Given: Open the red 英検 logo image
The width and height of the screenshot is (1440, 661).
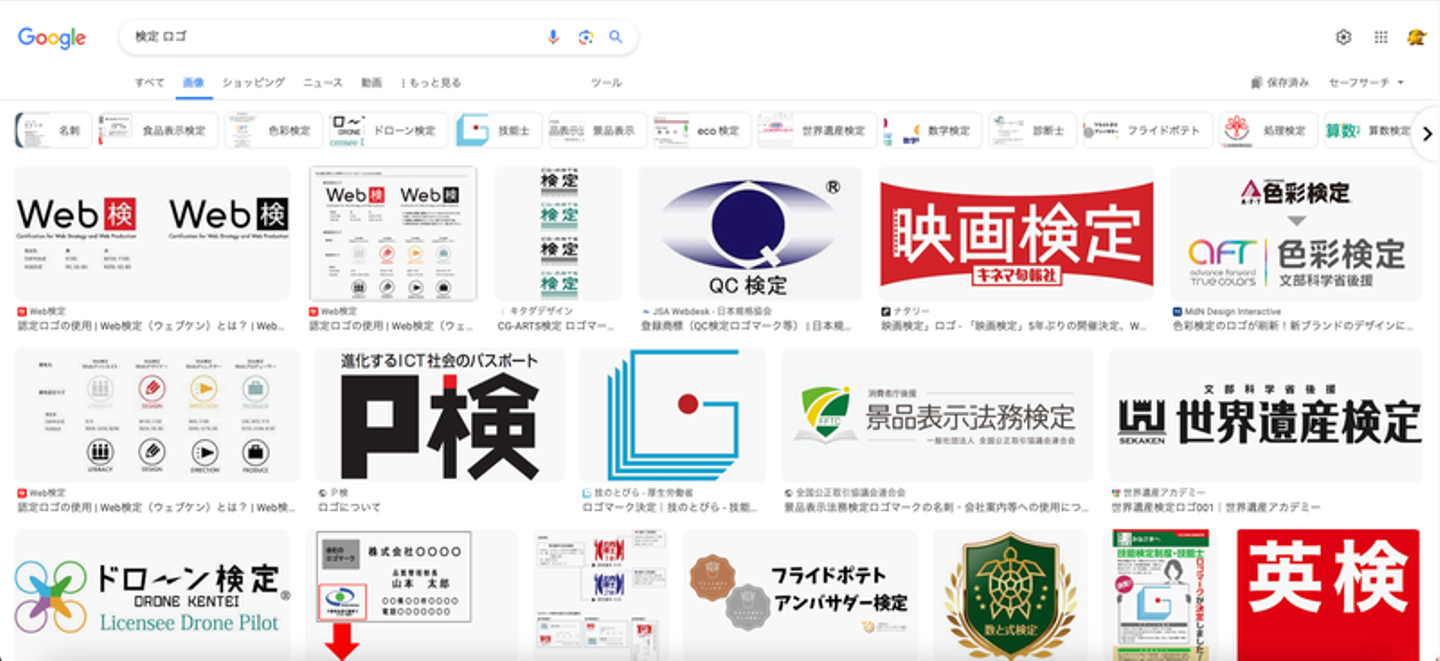Looking at the screenshot, I should point(1329,594).
